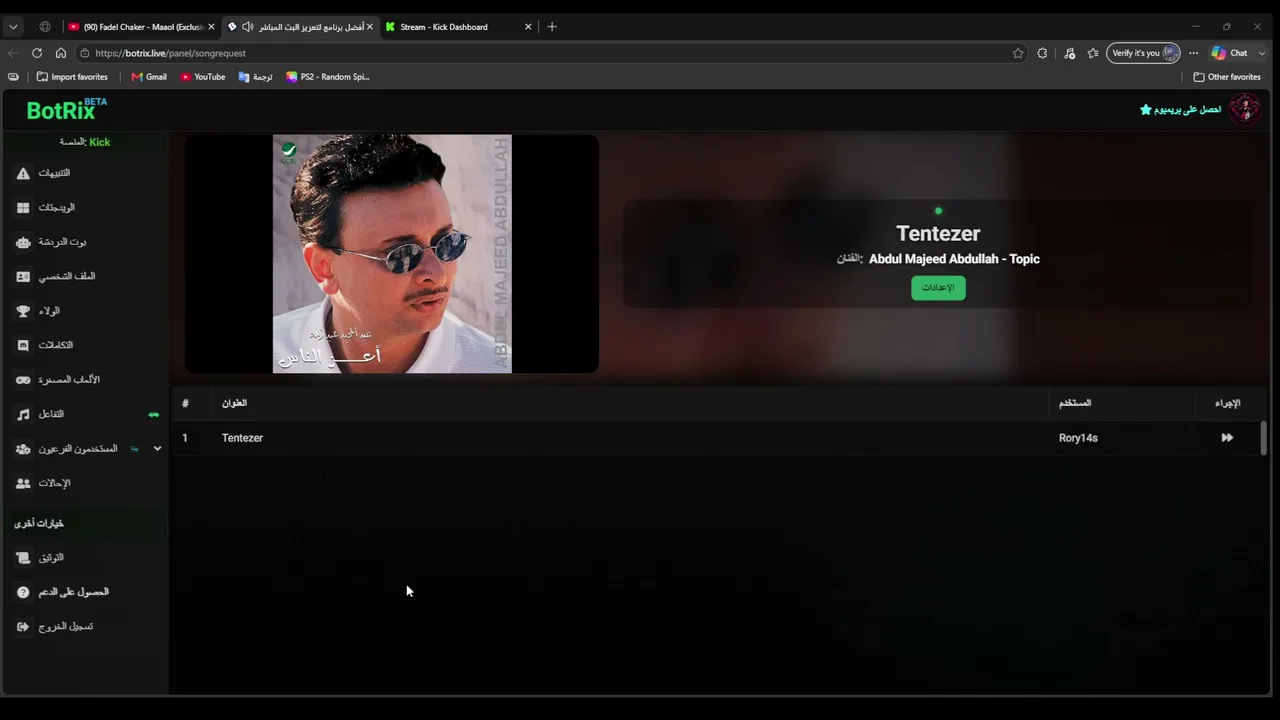Viewport: 1280px width, 720px height.
Task: Open the integrations Discord-style icon
Action: pyautogui.click(x=23, y=345)
